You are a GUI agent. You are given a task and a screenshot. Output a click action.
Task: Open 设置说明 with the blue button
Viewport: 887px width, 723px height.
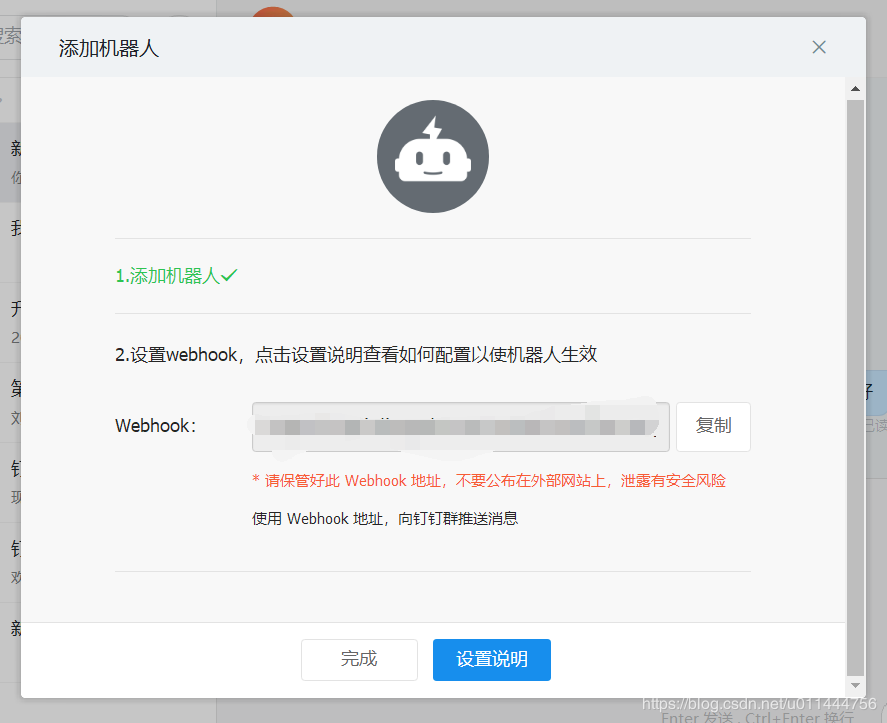point(491,660)
